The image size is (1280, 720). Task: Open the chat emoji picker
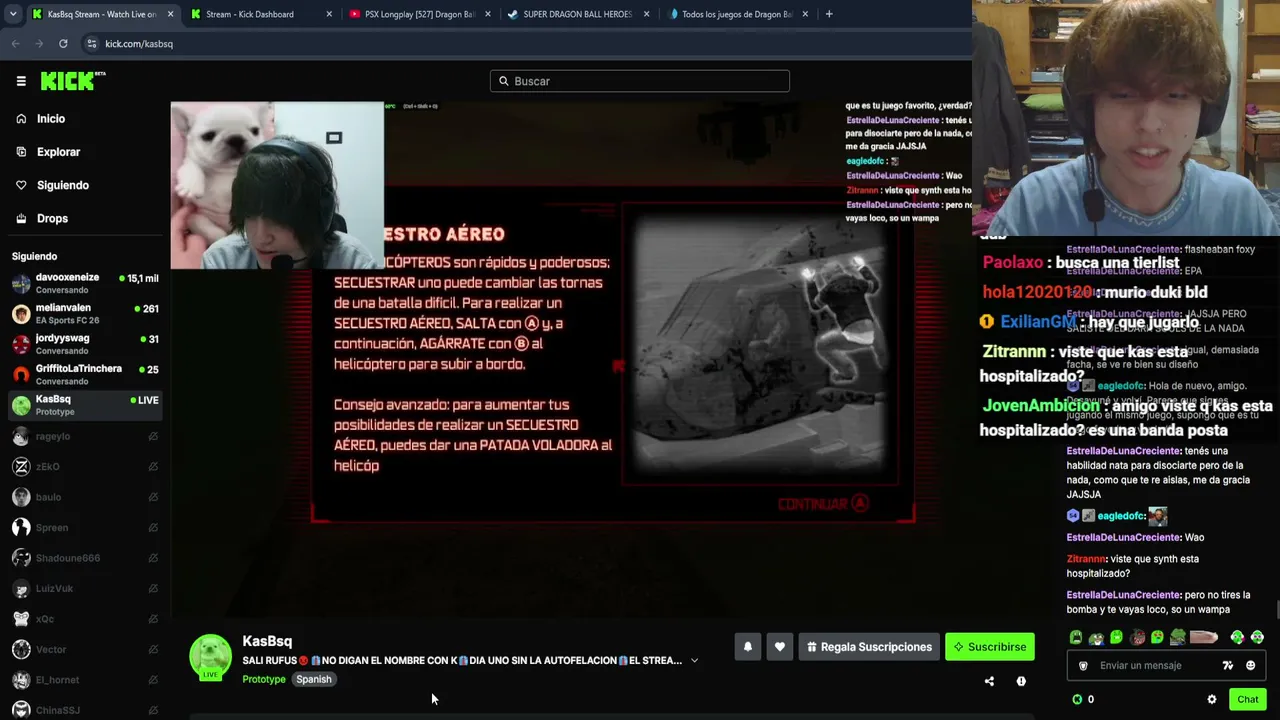tap(1250, 666)
